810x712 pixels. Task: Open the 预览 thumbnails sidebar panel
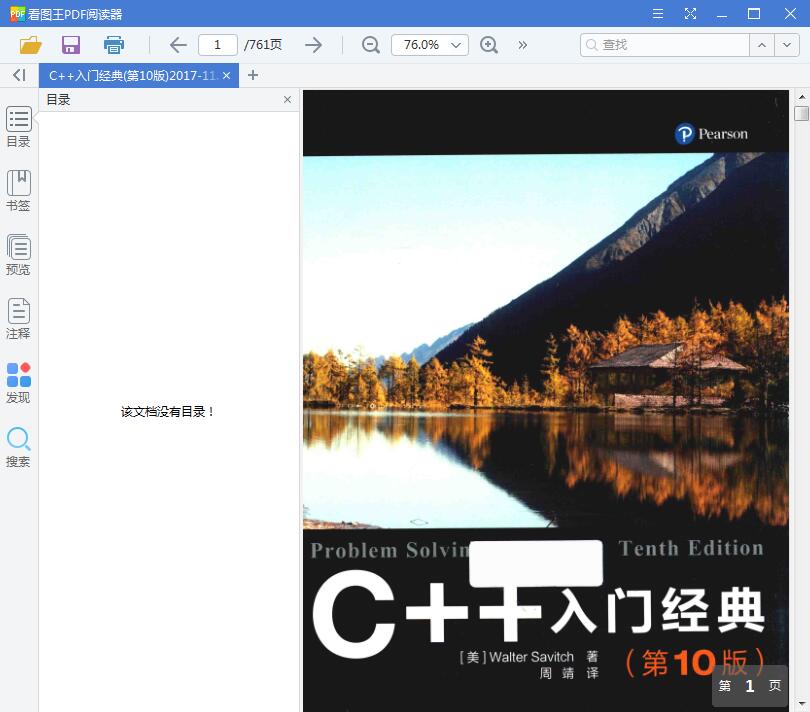[x=19, y=255]
